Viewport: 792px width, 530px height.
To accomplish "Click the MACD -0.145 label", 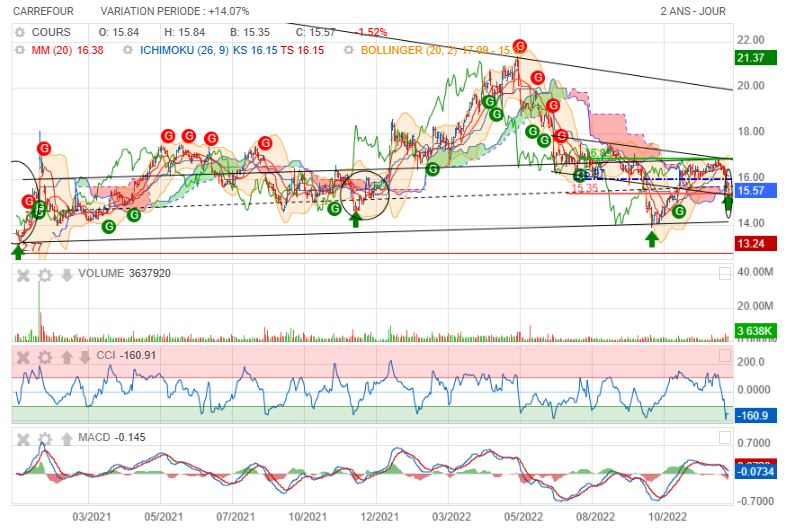I will 112,437.
